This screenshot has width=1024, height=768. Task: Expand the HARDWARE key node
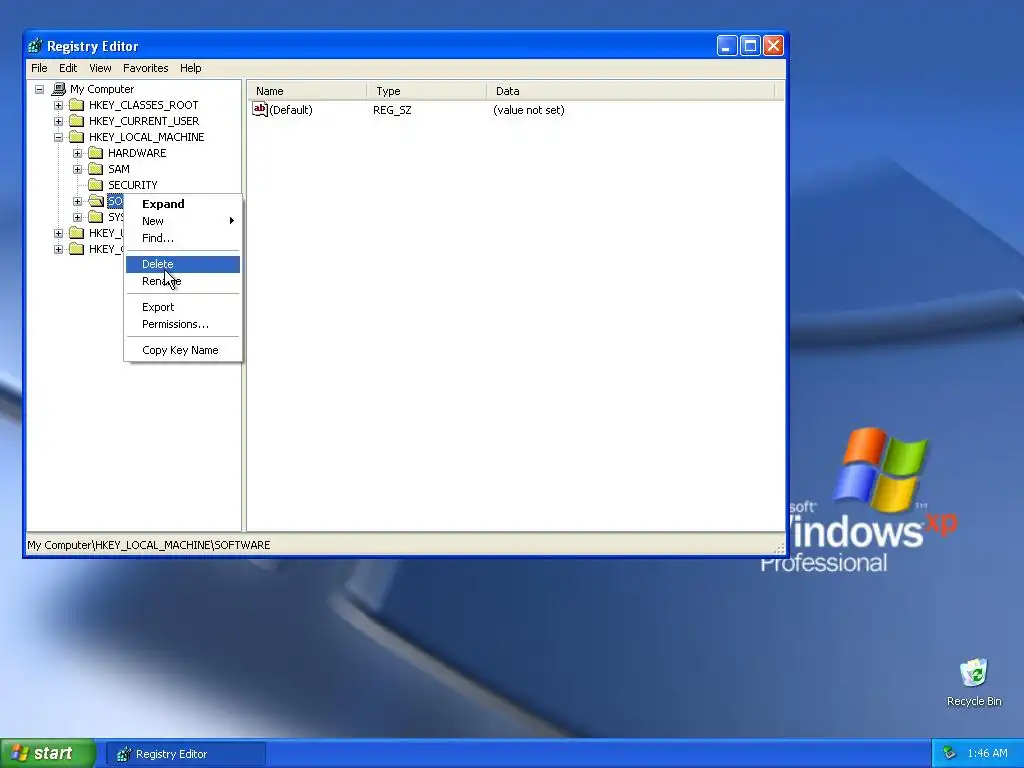pyautogui.click(x=77, y=153)
